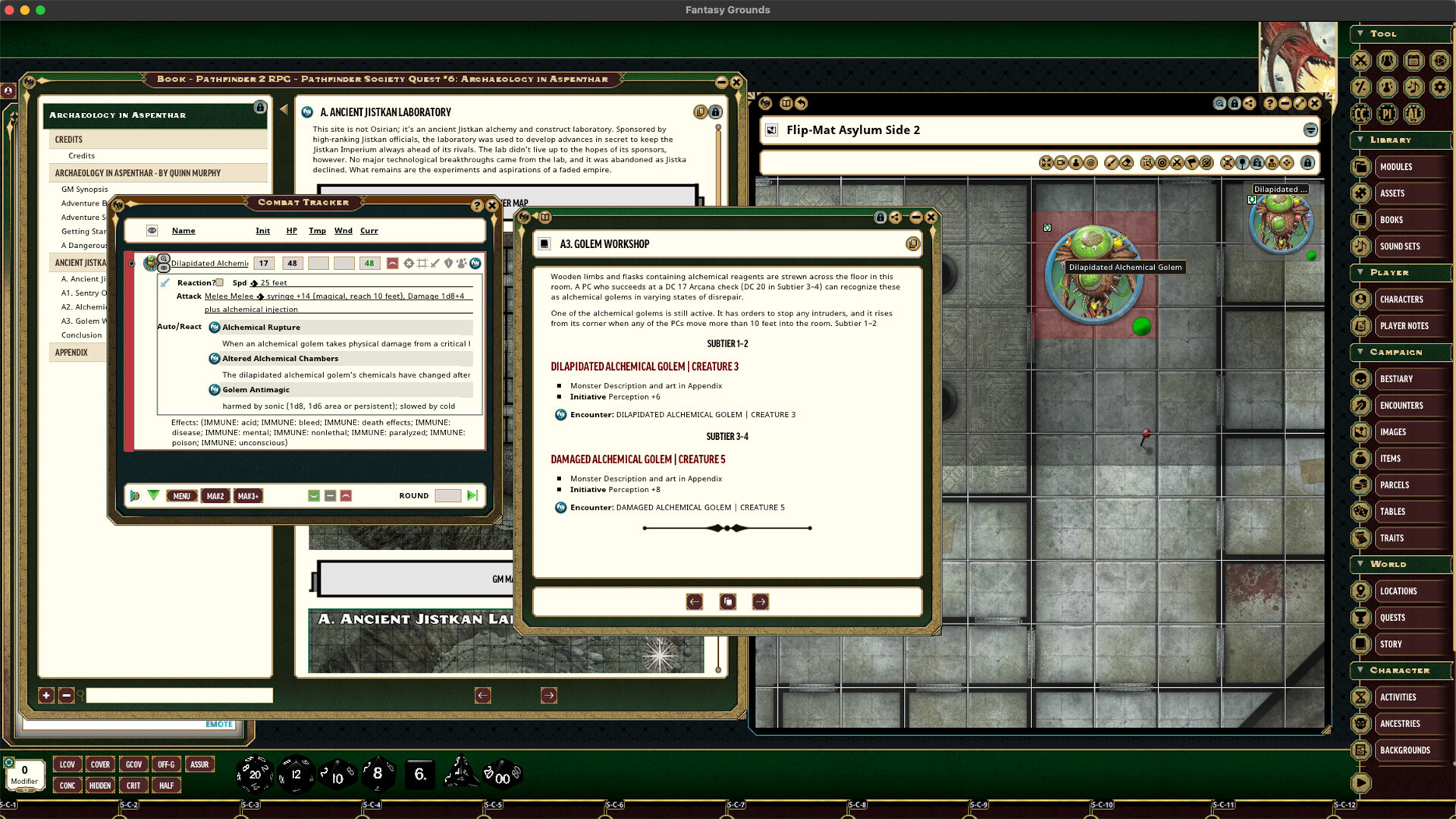Screen dimensions: 1456x819
Task: Collapse the Library section header
Action: pos(1360,140)
